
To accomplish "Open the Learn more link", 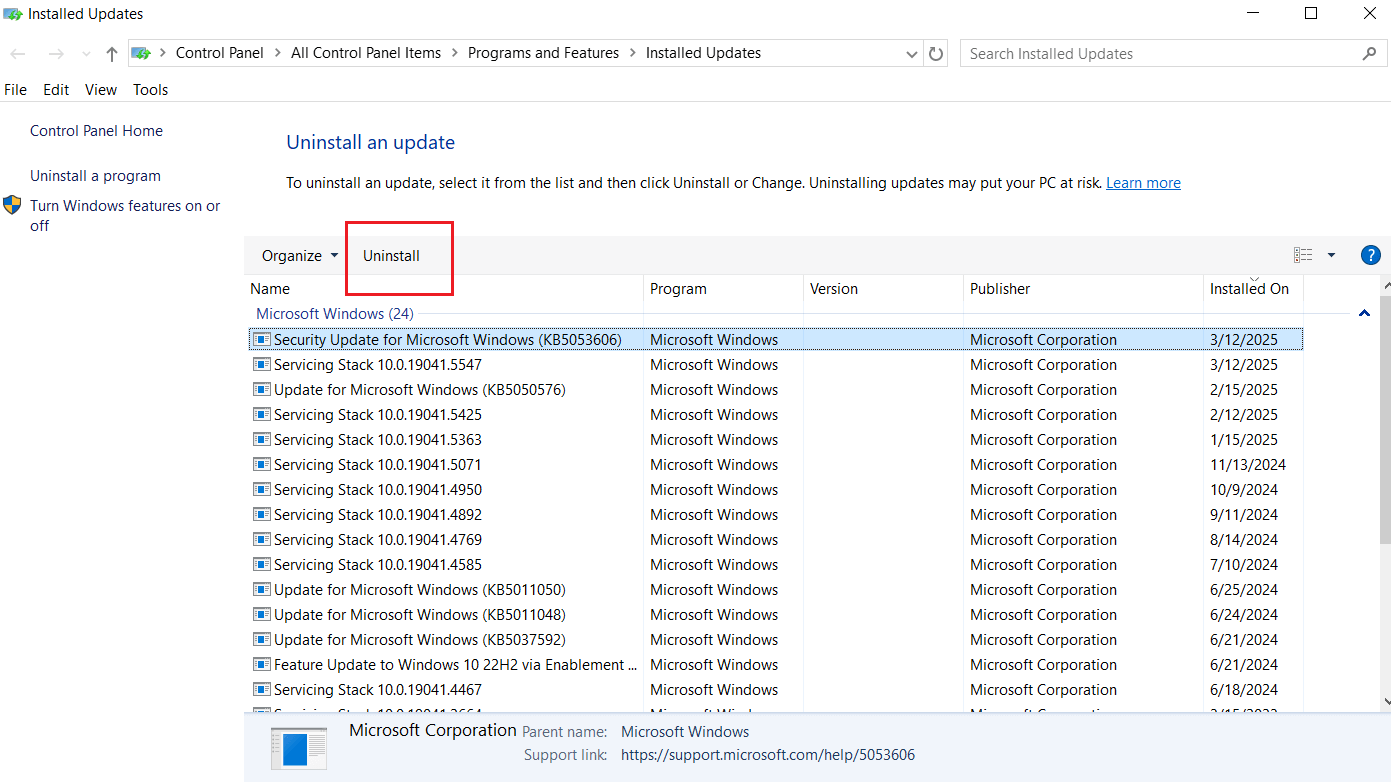I will click(1143, 182).
